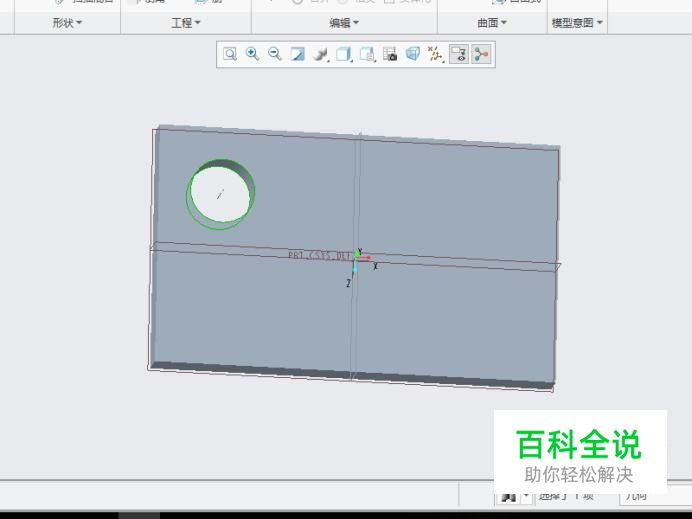692x519 pixels.
Task: Open the display style cube icon
Action: (344, 54)
